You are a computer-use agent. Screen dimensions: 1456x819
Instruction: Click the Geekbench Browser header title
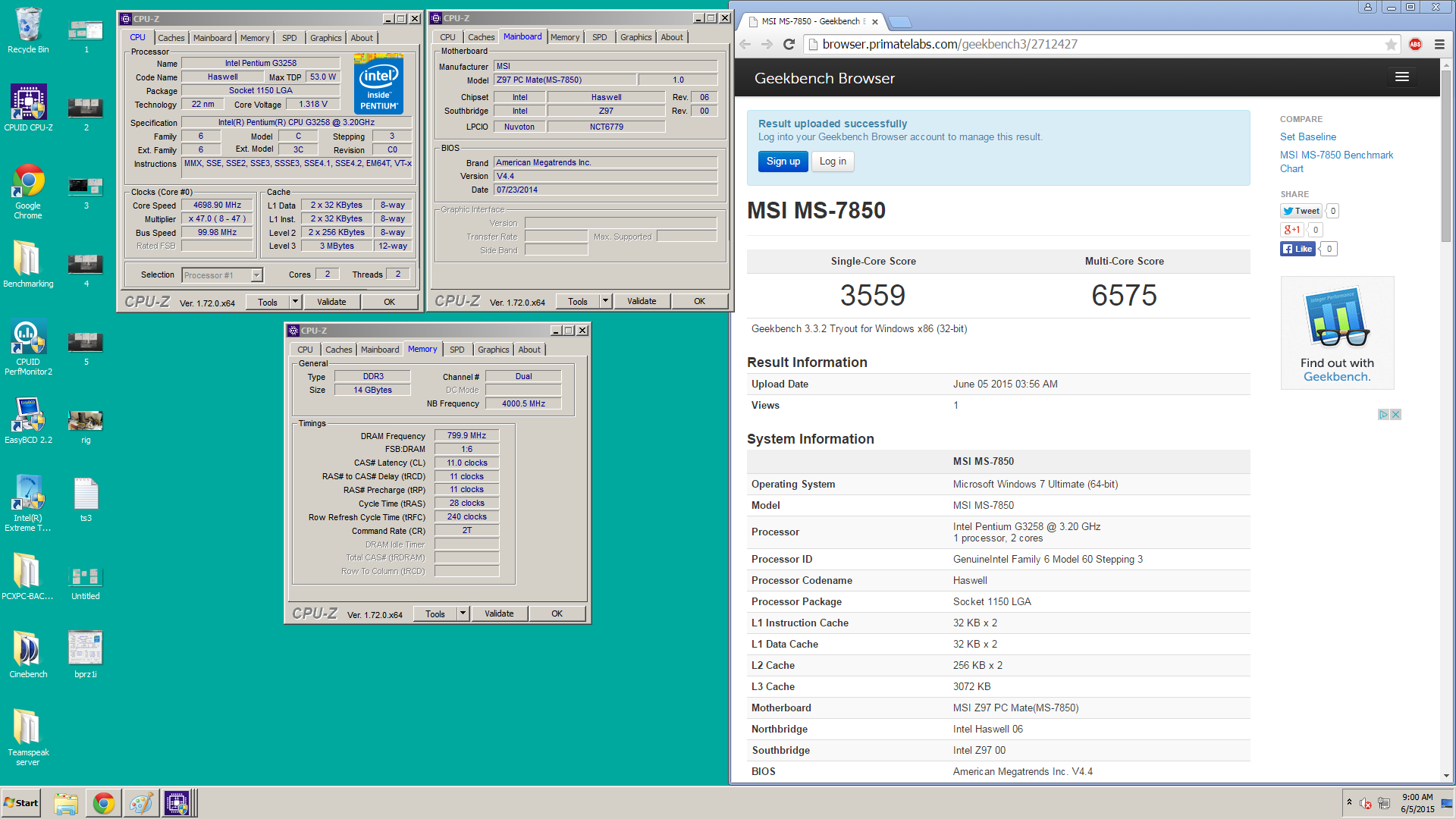(x=824, y=78)
